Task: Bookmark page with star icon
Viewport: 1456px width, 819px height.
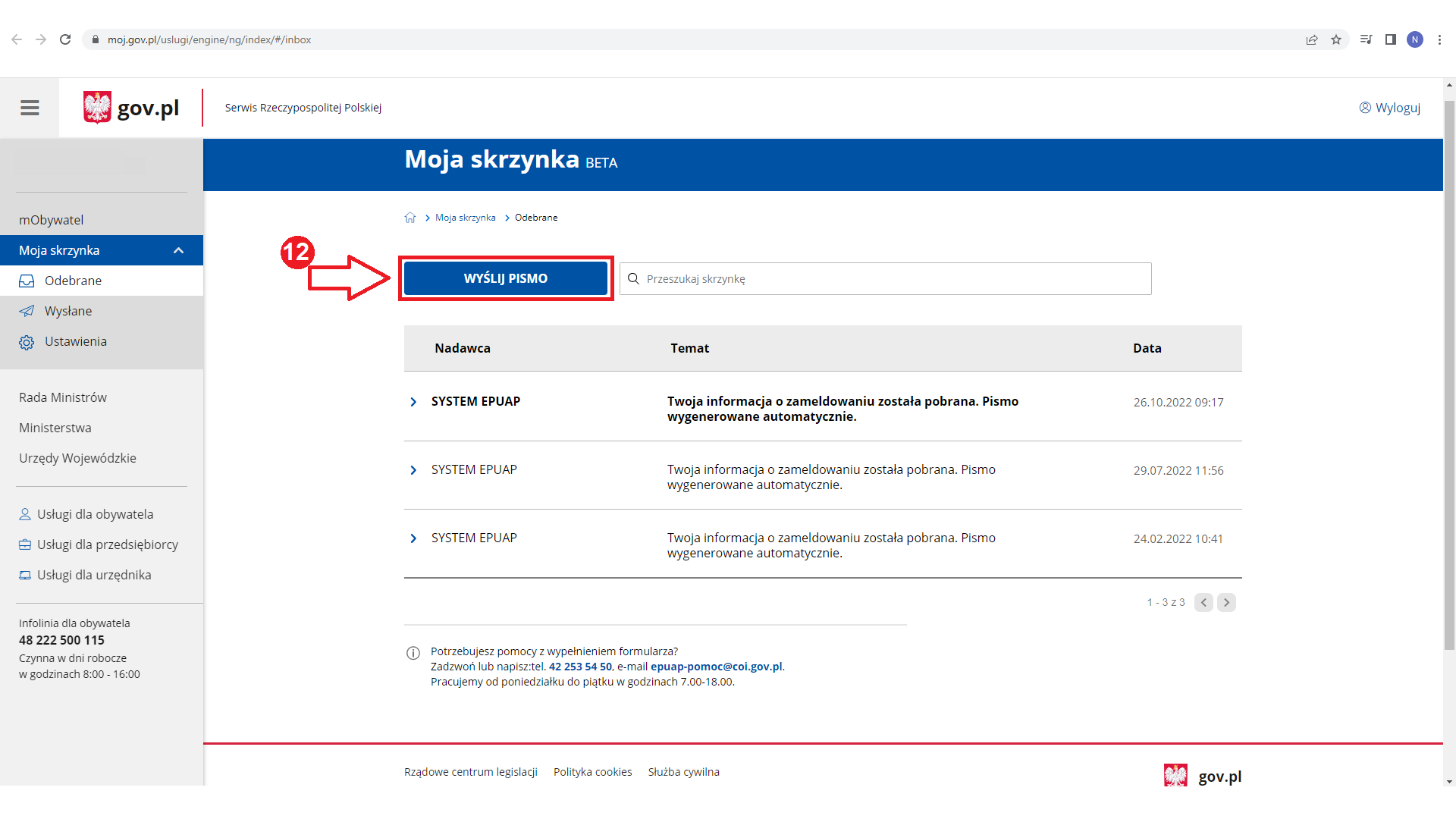Action: (1336, 39)
